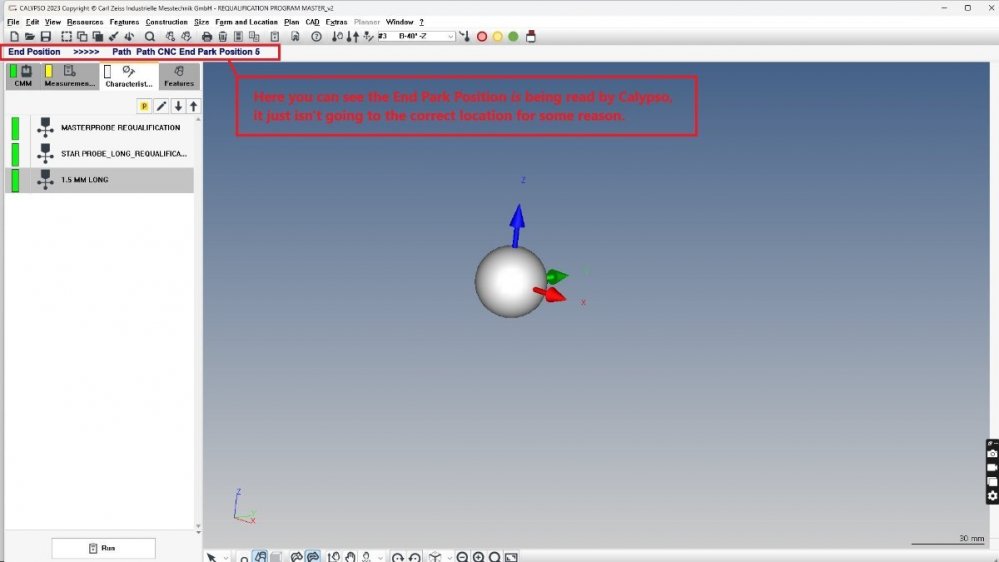Screen dimensions: 999x562
Task: Click zoom in icon in bottom toolbar
Action: click(x=478, y=557)
